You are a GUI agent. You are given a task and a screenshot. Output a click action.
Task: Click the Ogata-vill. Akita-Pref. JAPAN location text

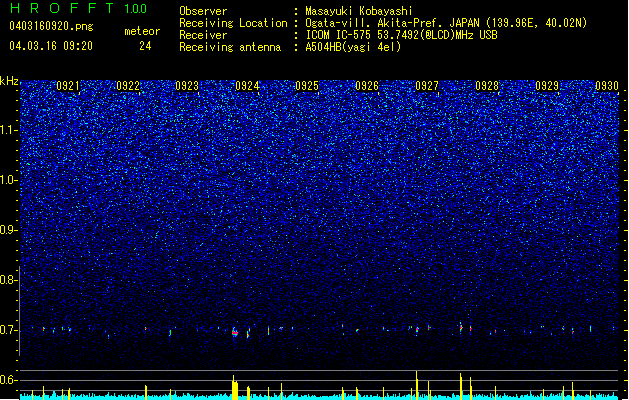click(x=392, y=23)
